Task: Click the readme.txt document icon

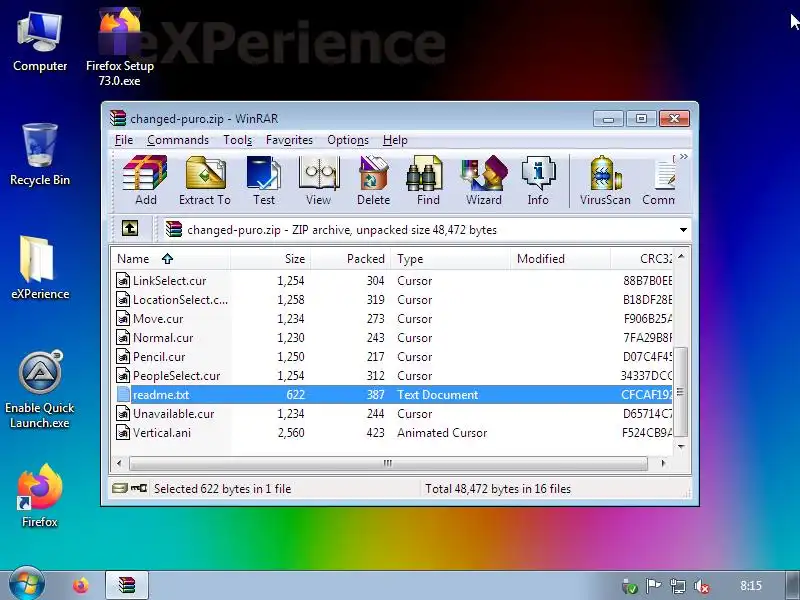Action: tap(123, 394)
